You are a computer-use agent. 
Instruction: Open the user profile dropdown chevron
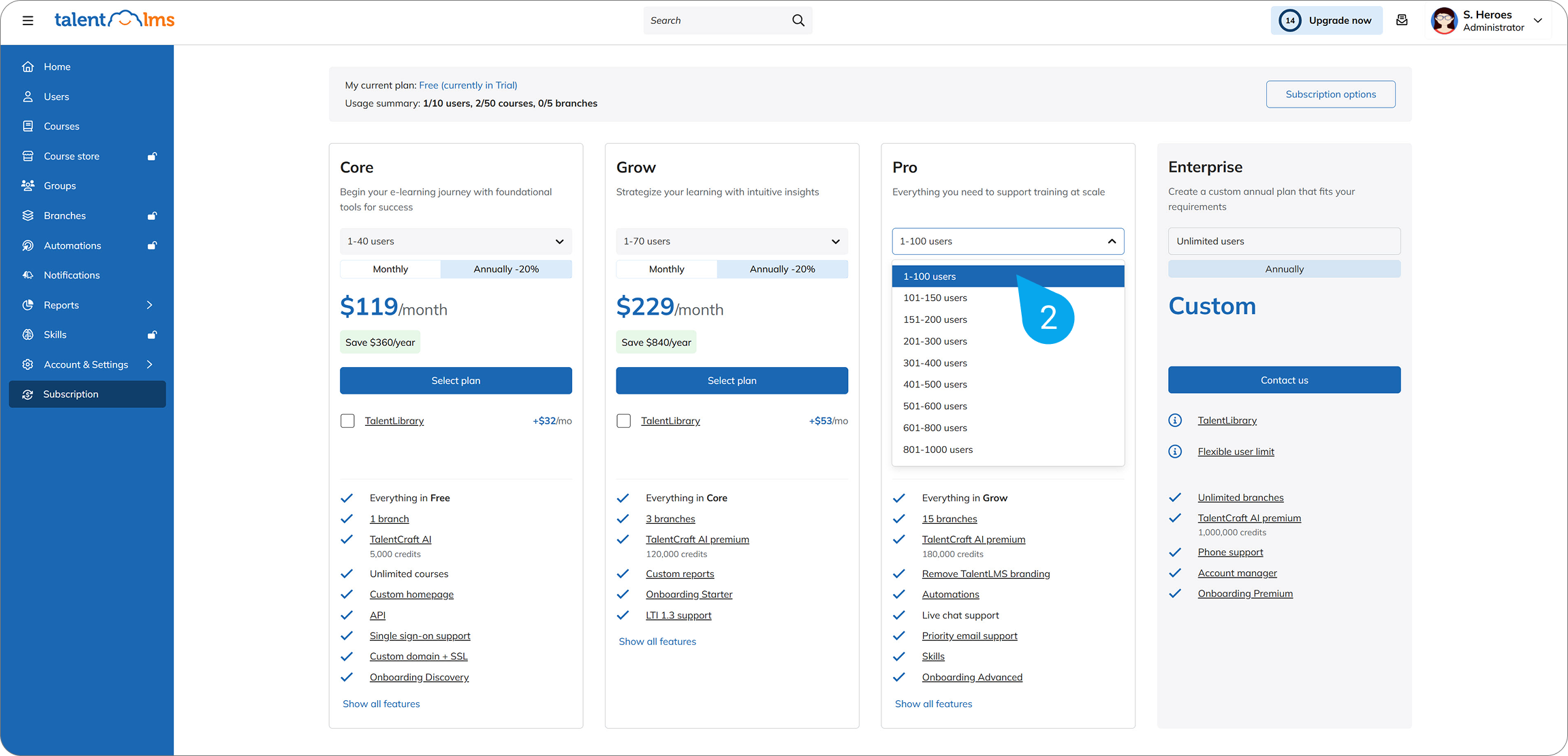(1538, 20)
